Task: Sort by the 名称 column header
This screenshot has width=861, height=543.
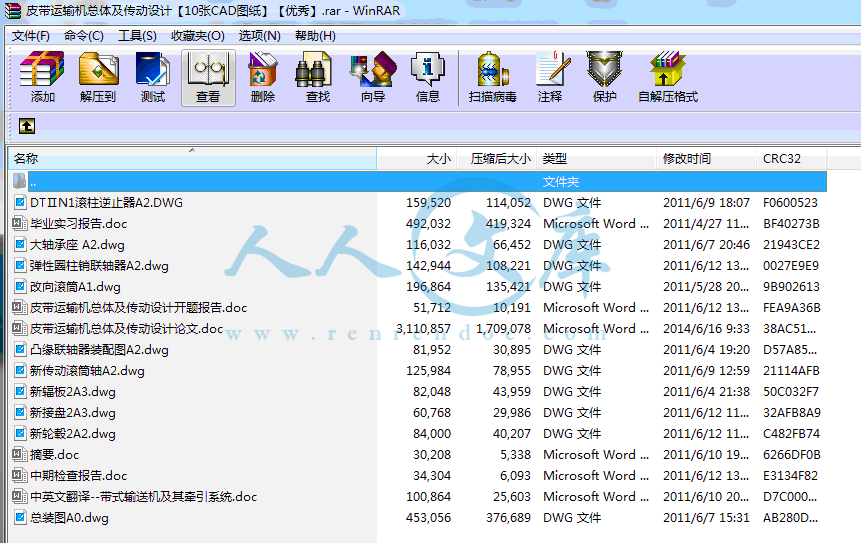Action: (192, 159)
